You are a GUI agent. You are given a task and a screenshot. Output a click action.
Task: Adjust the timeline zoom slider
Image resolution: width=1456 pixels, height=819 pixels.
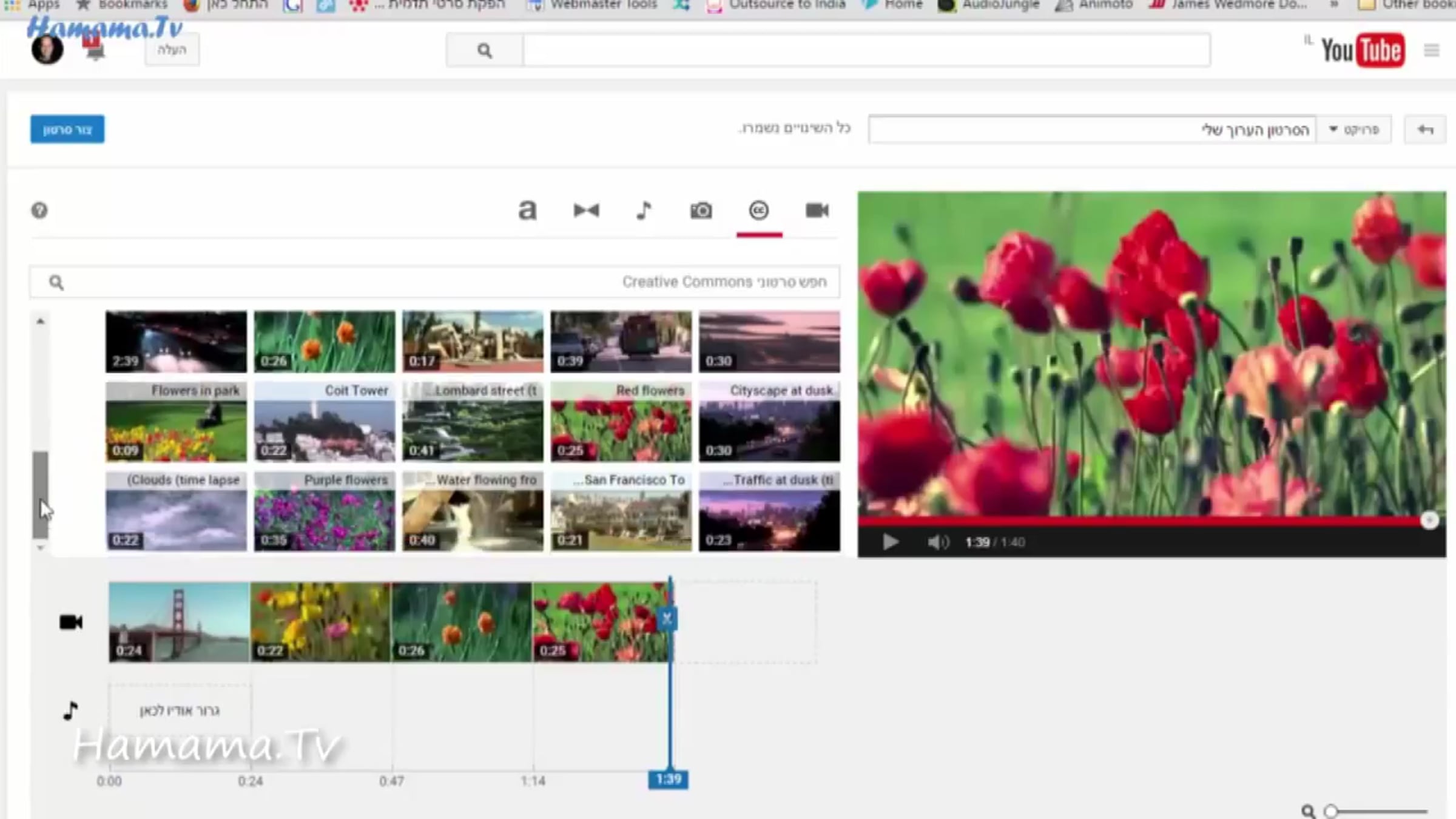point(1331,811)
